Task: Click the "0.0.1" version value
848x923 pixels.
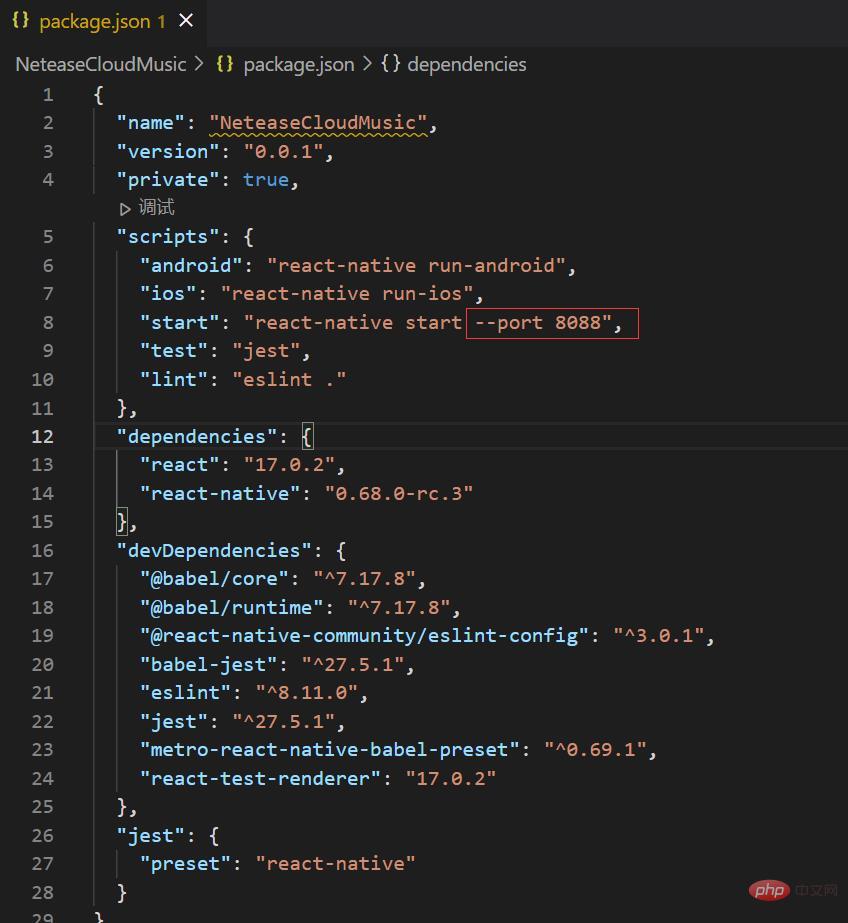Action: (x=284, y=152)
